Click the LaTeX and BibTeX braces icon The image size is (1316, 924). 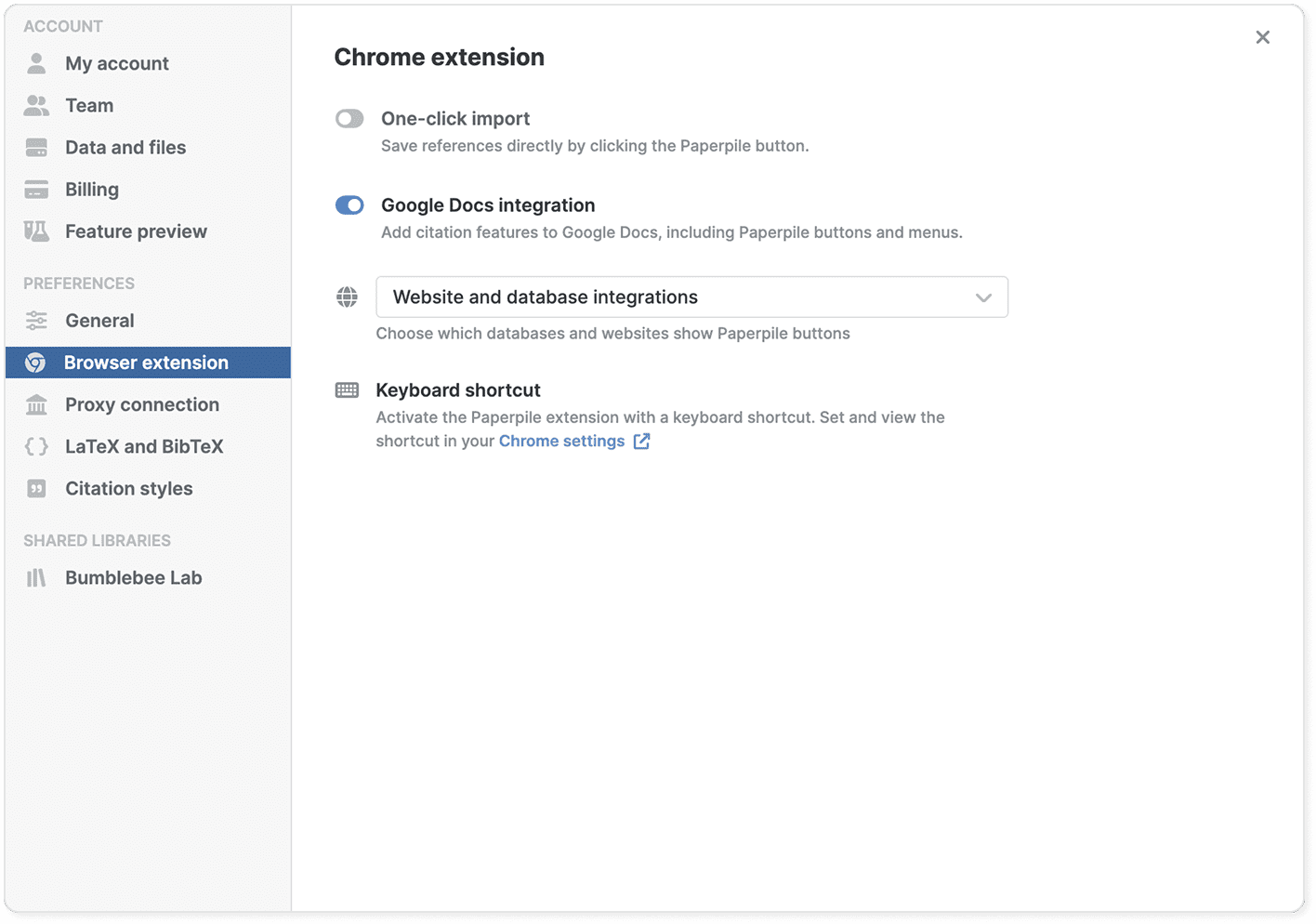click(x=36, y=447)
